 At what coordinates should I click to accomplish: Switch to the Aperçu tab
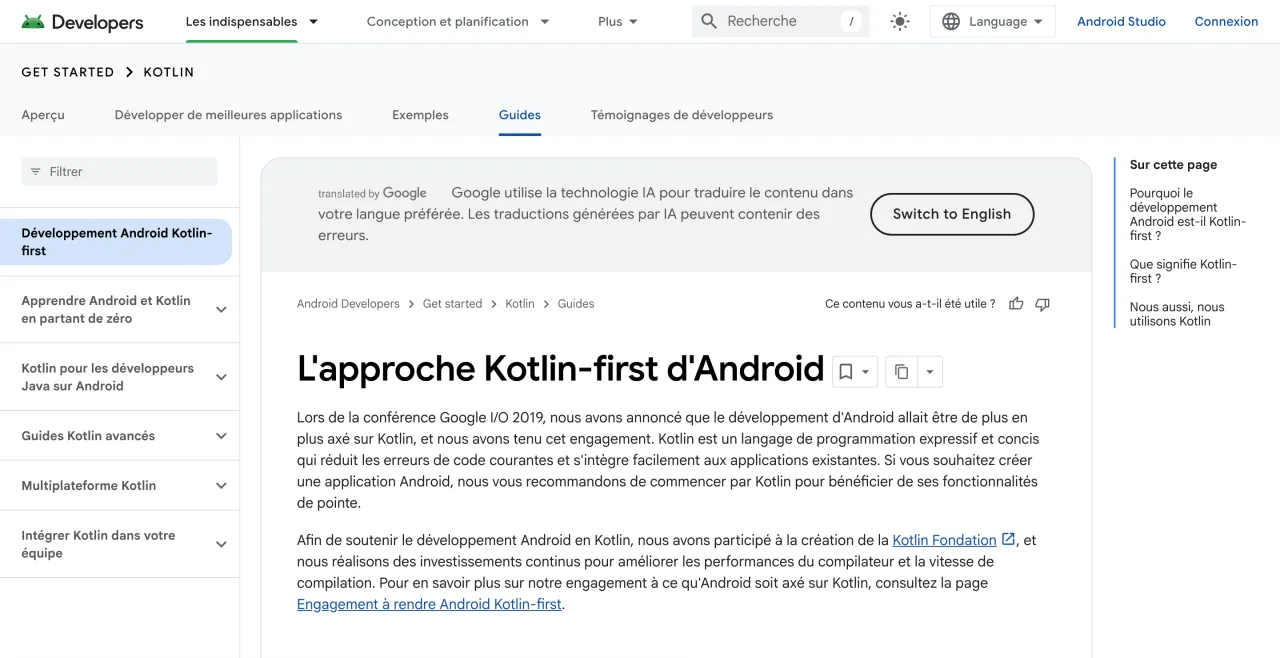pos(43,115)
